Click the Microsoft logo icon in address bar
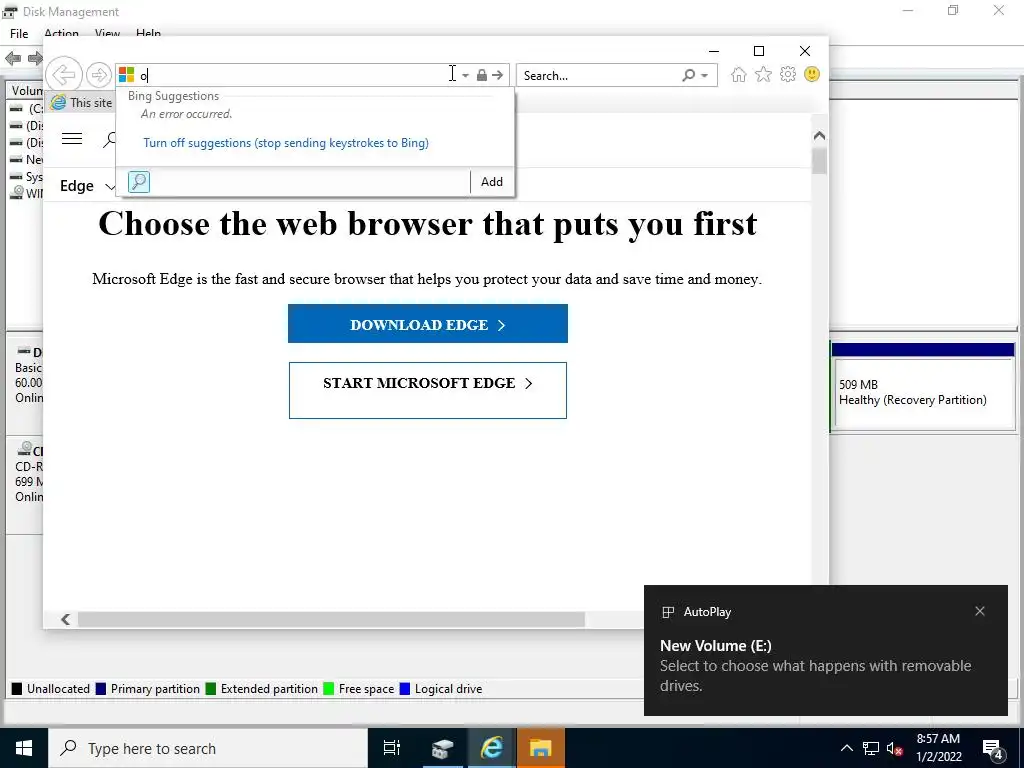 [x=127, y=75]
